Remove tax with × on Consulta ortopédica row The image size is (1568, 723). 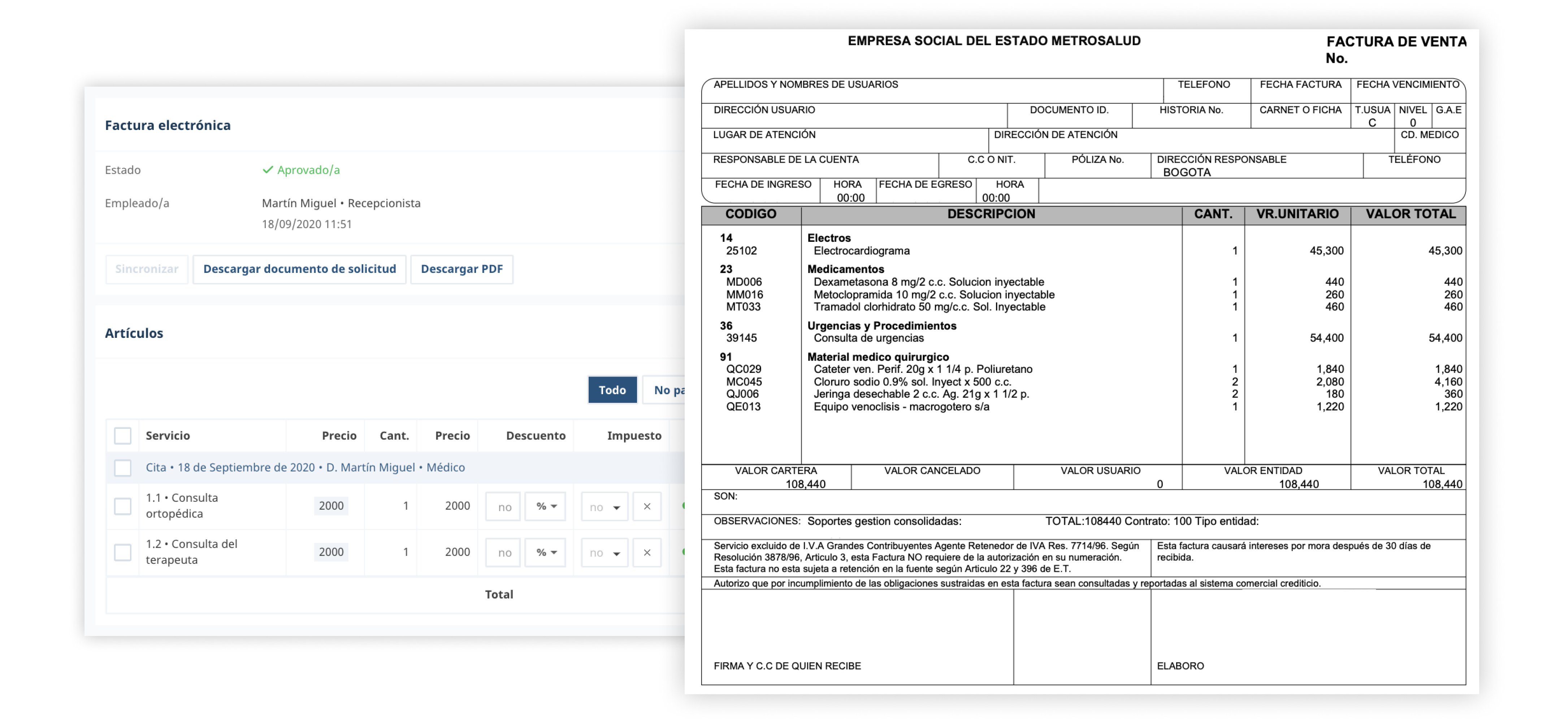[646, 506]
